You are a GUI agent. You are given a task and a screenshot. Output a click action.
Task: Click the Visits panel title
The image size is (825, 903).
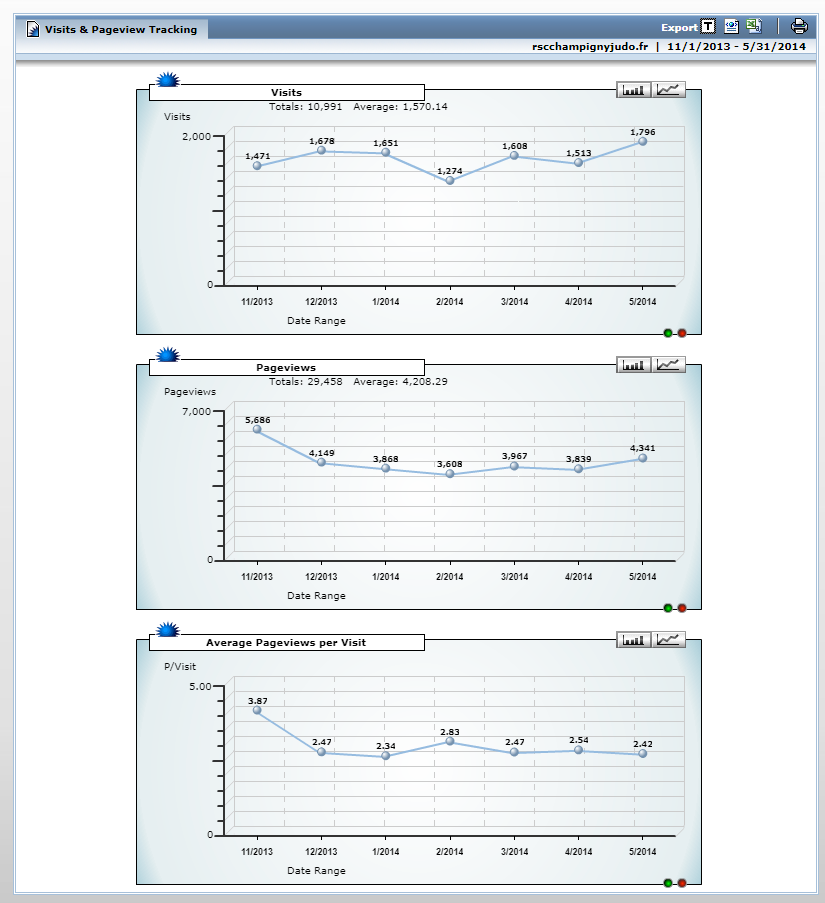(x=287, y=93)
